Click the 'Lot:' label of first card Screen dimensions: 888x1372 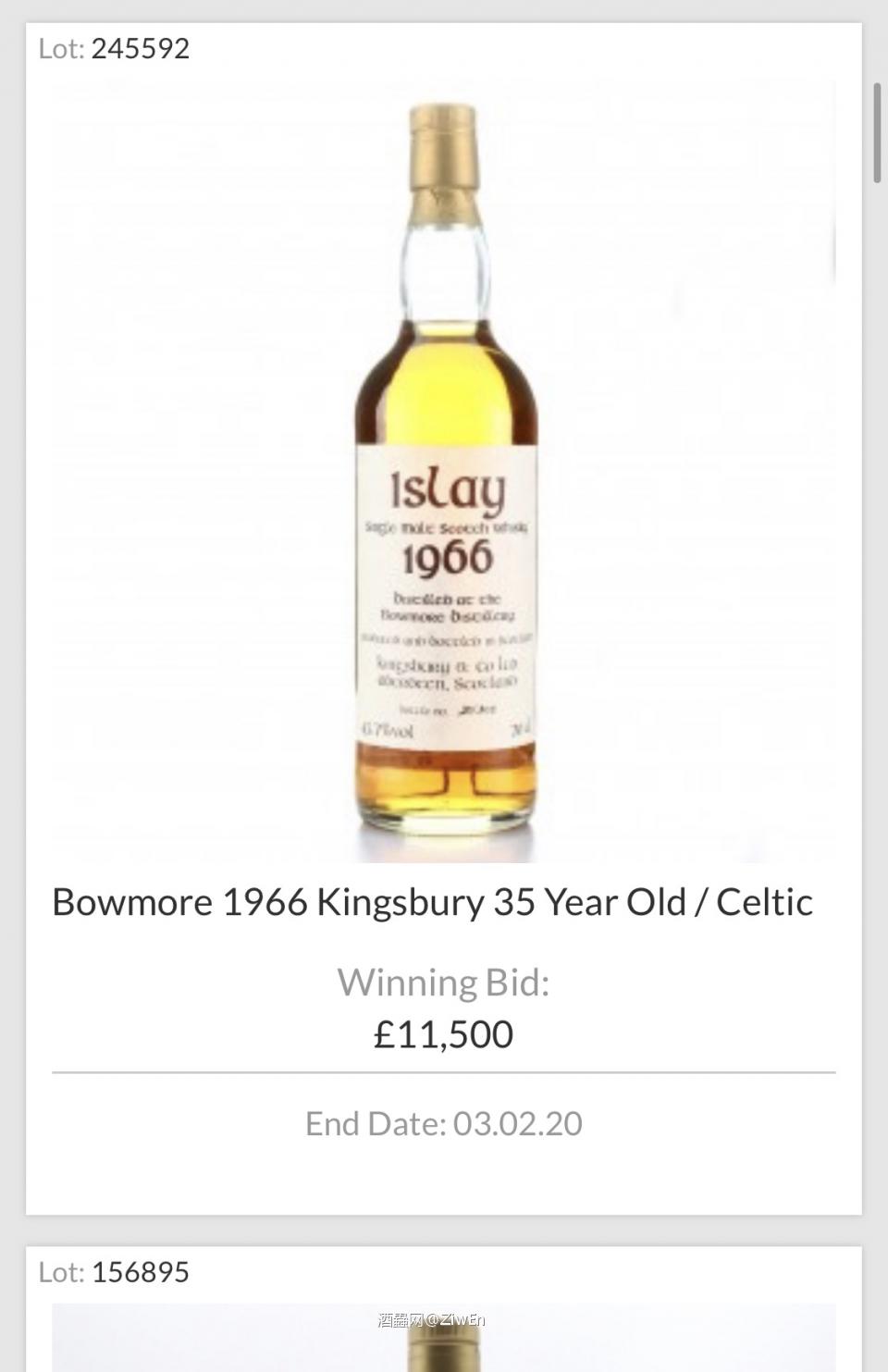pyautogui.click(x=61, y=48)
